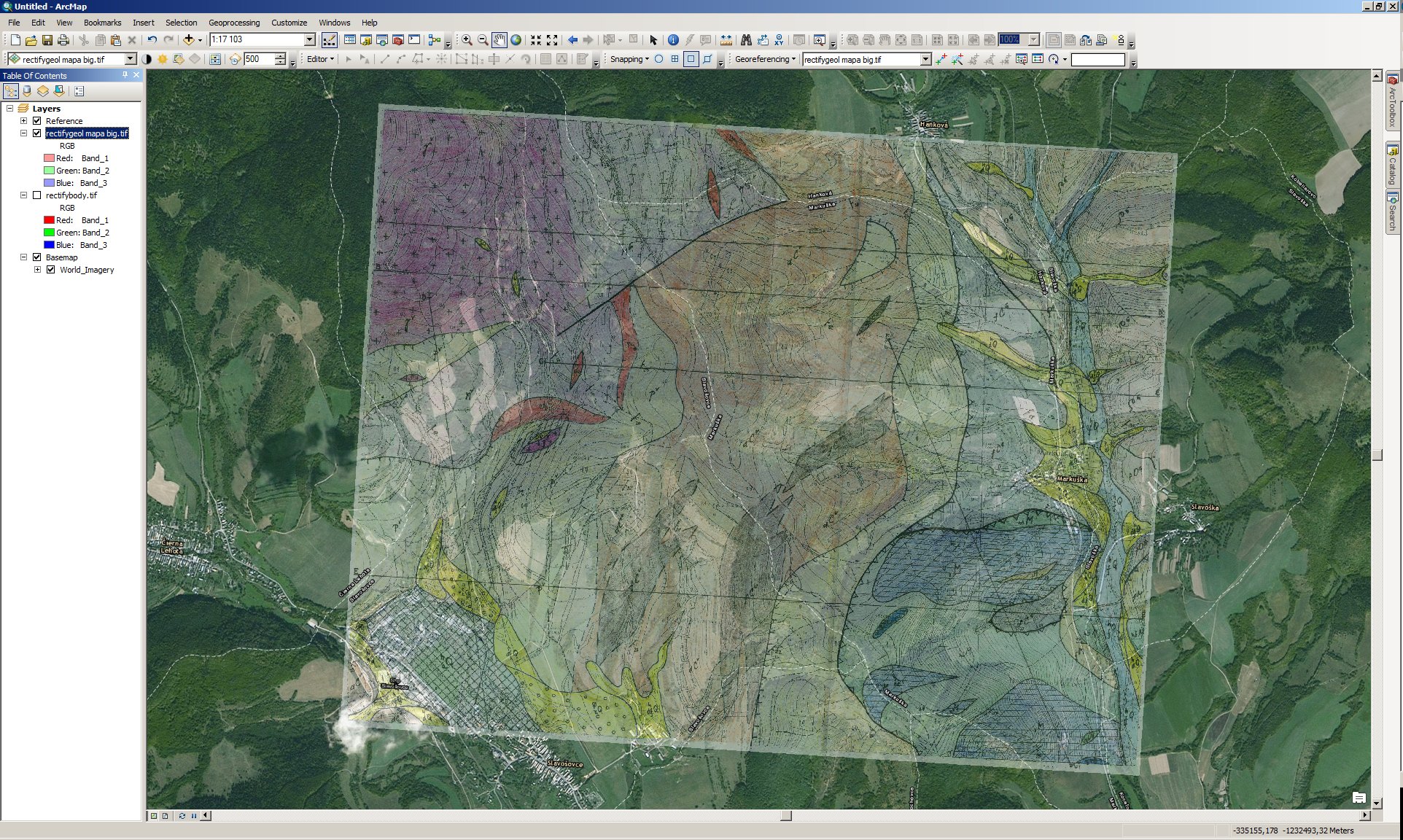Open the georeferencing link table
Viewport: 1403px width, 840px height.
click(1037, 59)
